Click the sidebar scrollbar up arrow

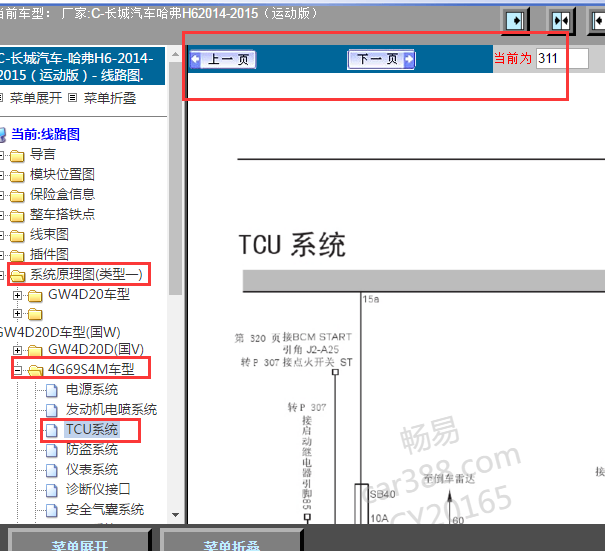coord(176,54)
